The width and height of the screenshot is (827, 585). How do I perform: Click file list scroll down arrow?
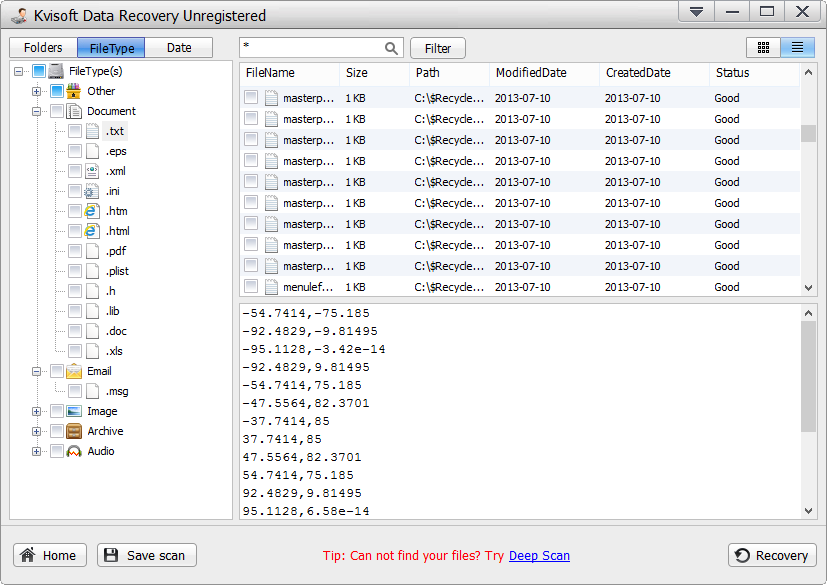click(x=808, y=287)
